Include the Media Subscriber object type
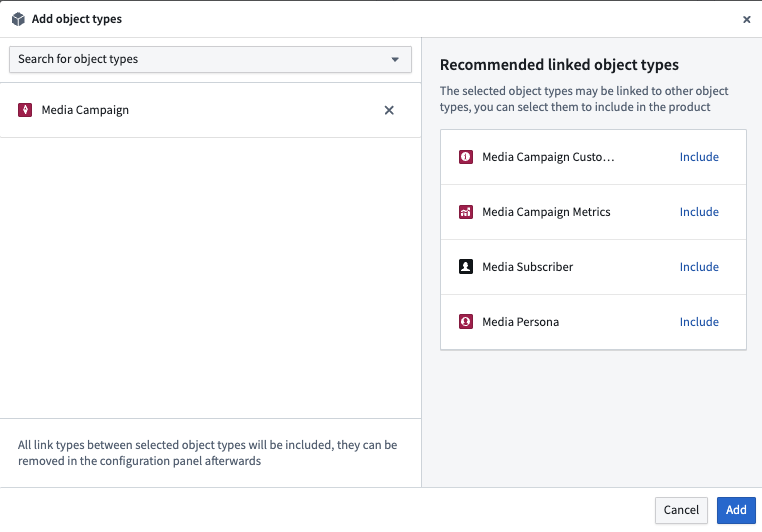 [699, 267]
